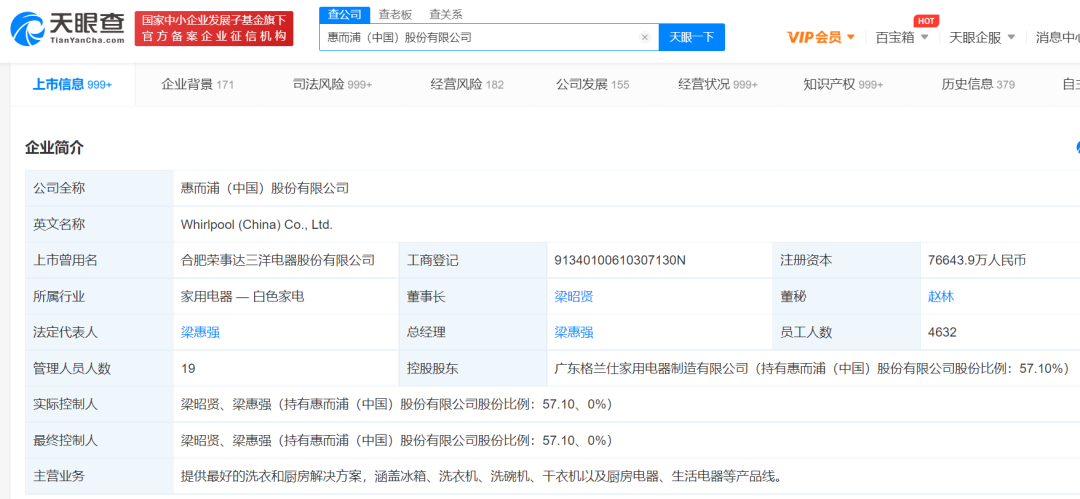Click the TianYanCha logo icon

pos(26,28)
